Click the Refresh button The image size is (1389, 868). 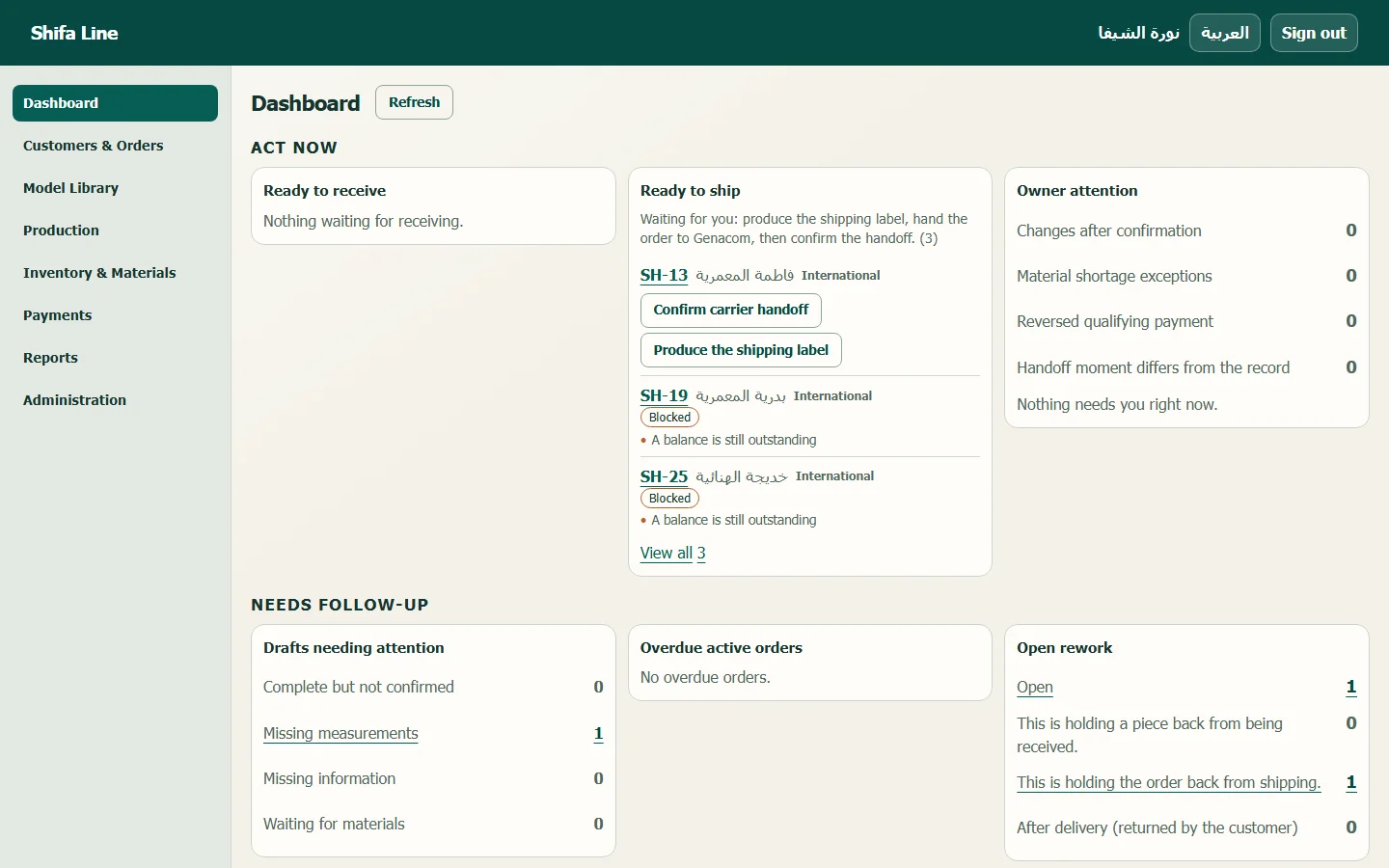tap(414, 102)
